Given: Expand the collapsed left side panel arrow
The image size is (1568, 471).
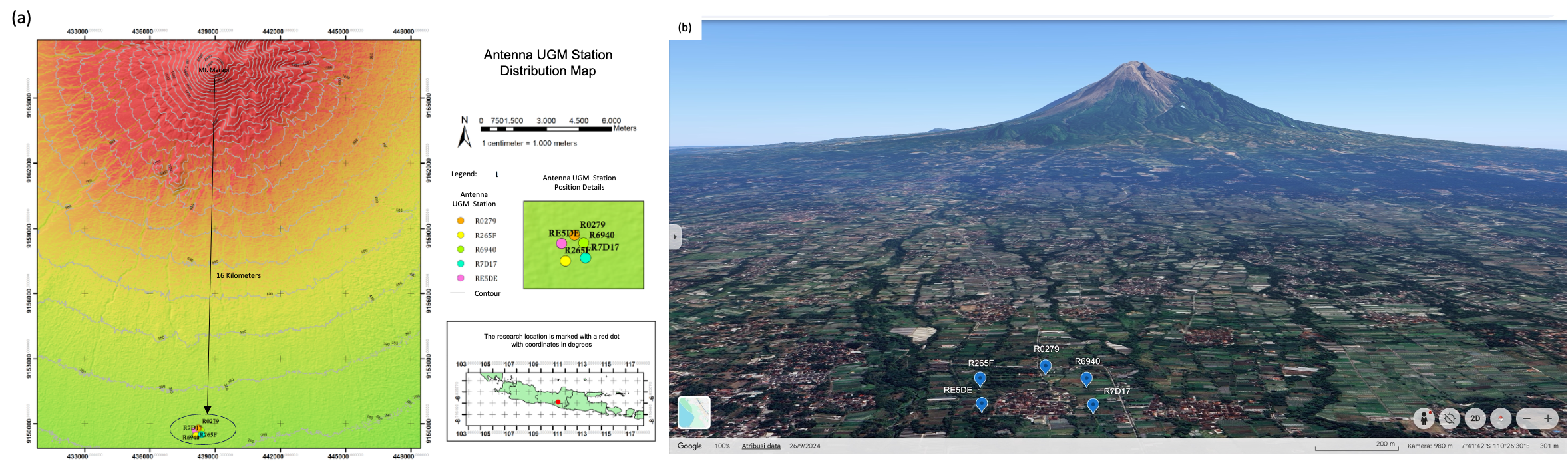Looking at the screenshot, I should pos(675,237).
